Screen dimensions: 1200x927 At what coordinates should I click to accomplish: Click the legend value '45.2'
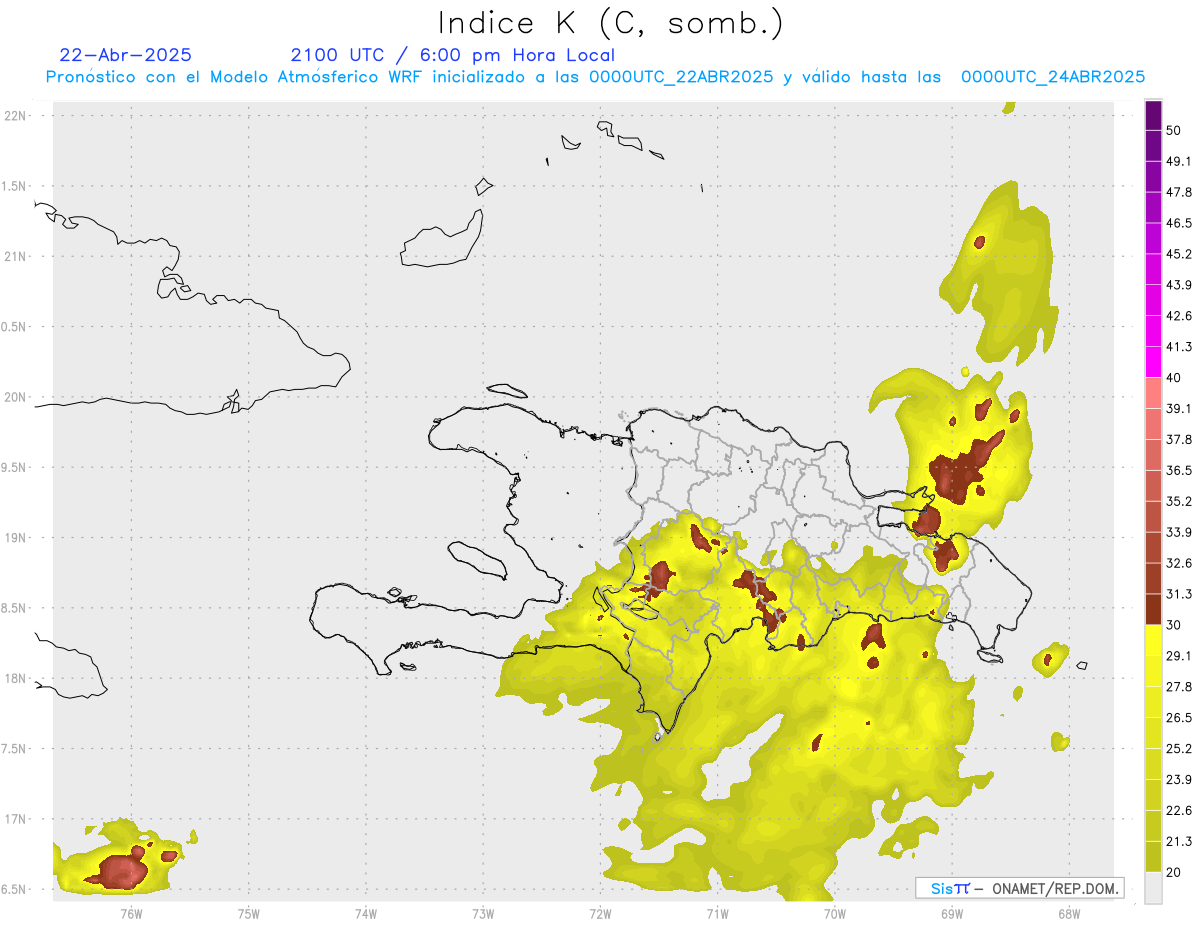tap(1179, 255)
